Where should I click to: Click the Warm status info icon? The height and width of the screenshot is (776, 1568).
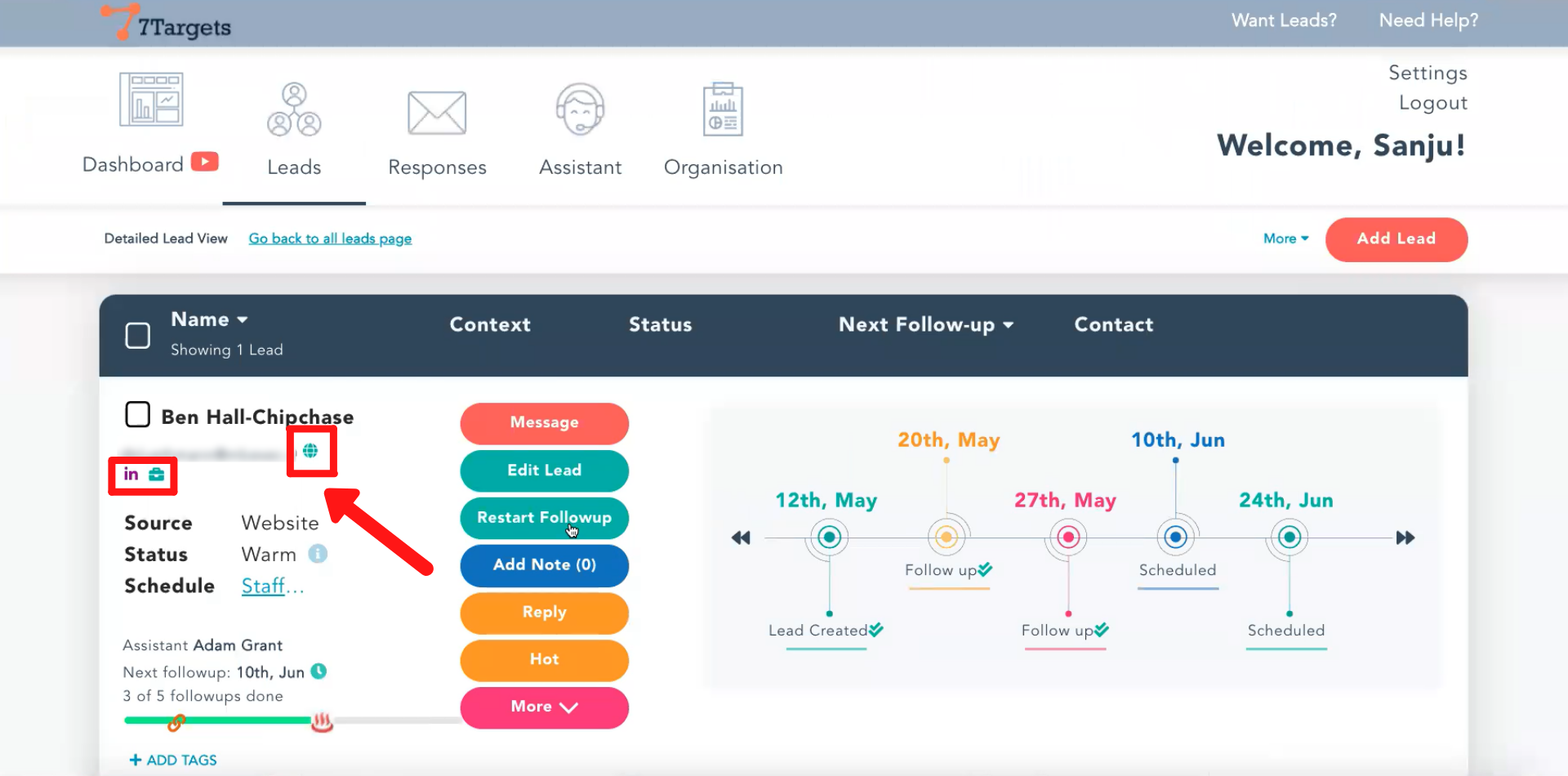coord(318,554)
